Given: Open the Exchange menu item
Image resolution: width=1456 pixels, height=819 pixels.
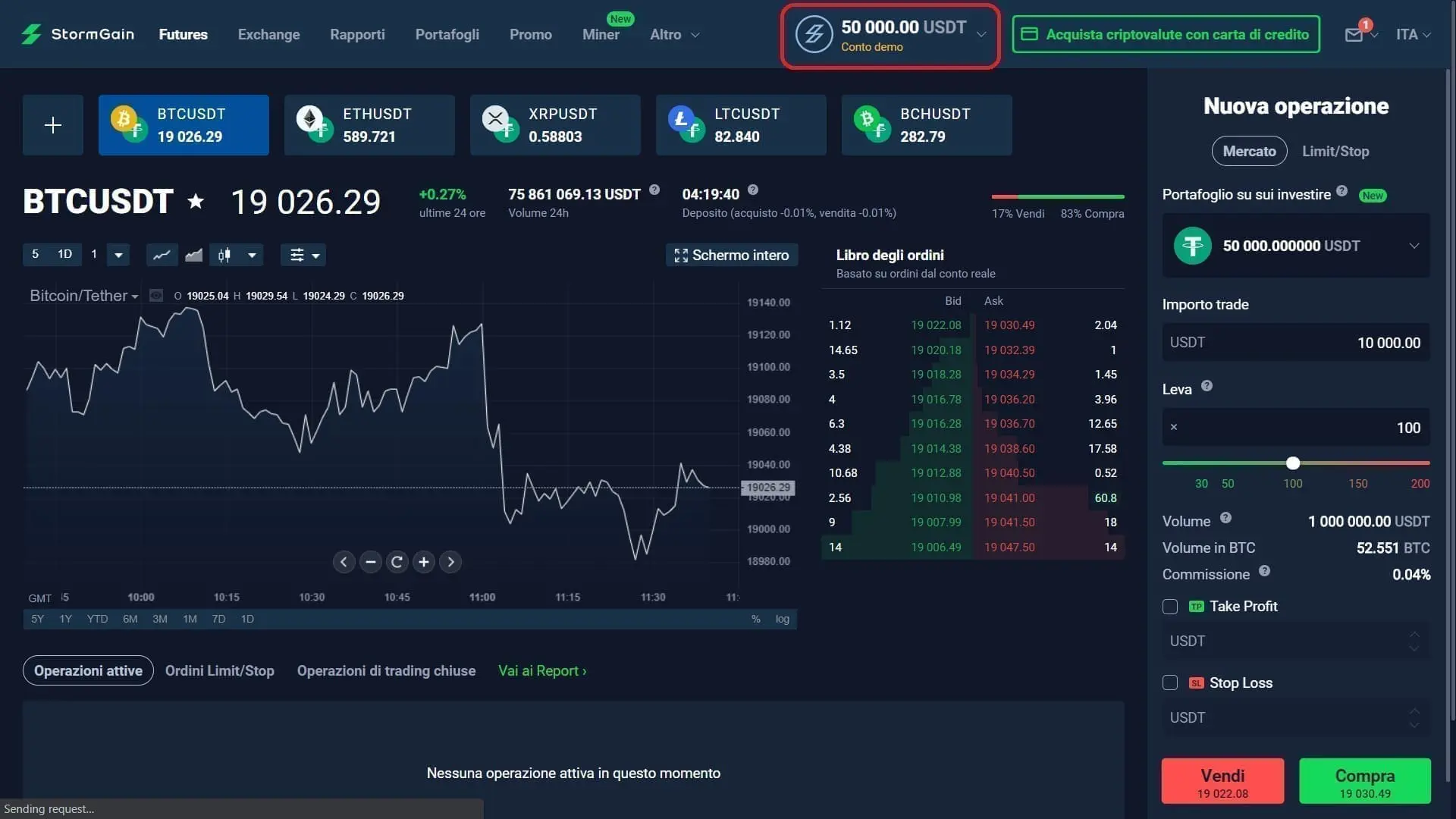Looking at the screenshot, I should pyautogui.click(x=268, y=34).
